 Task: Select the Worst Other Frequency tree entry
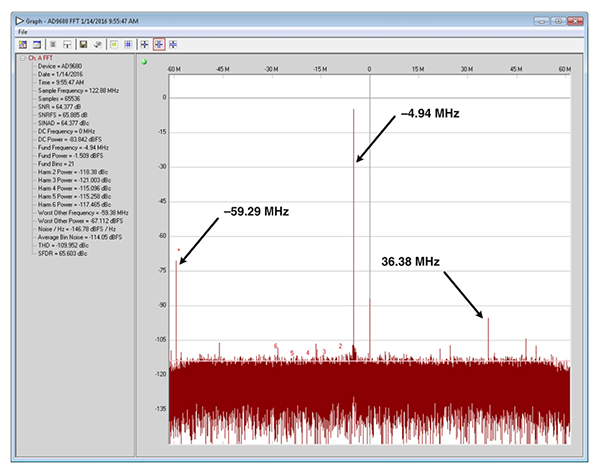click(83, 214)
